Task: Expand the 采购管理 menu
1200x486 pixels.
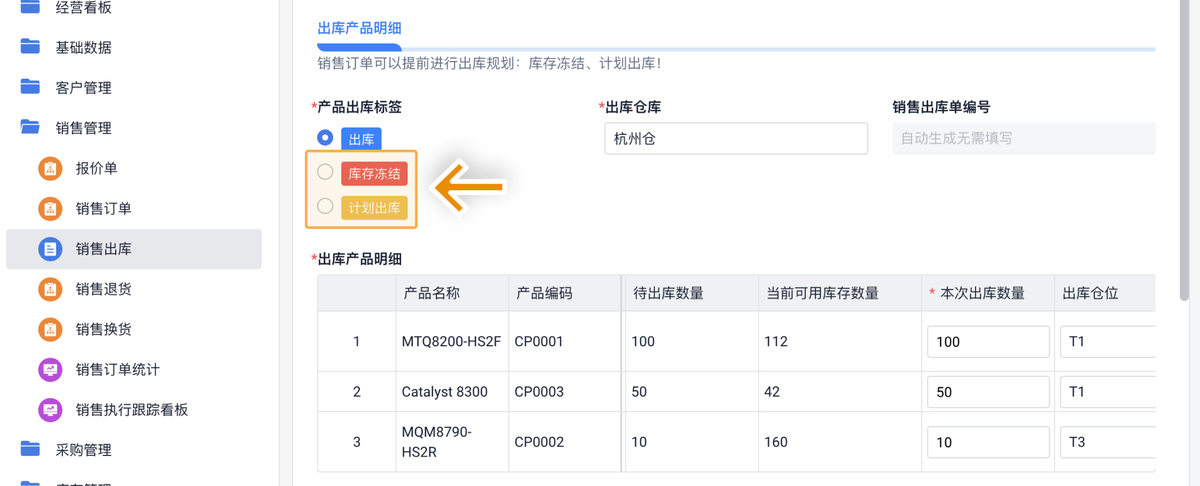Action: (84, 450)
